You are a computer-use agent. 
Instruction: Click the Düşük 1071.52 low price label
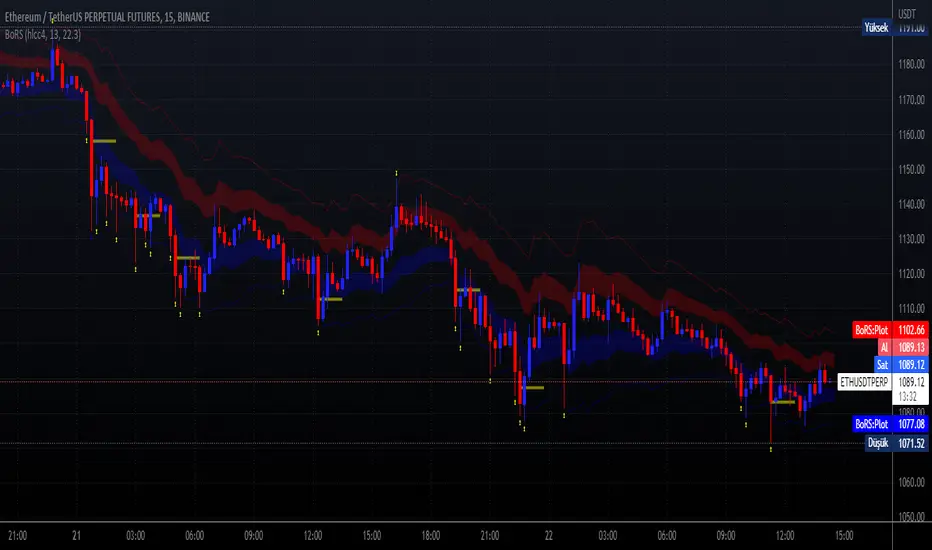[897, 443]
